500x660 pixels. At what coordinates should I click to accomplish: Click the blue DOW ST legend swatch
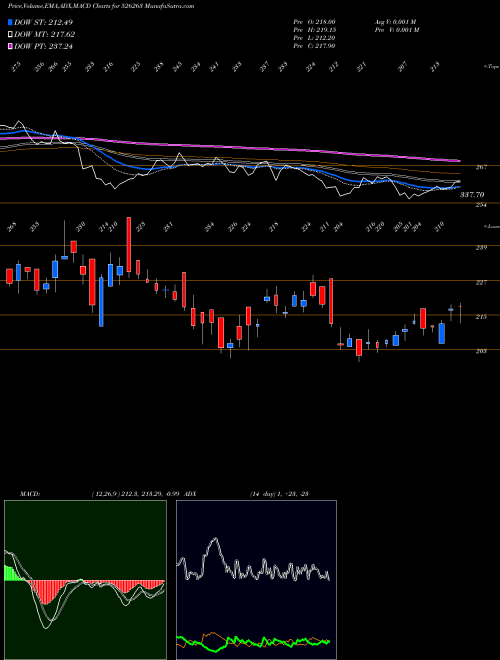pyautogui.click(x=10, y=22)
